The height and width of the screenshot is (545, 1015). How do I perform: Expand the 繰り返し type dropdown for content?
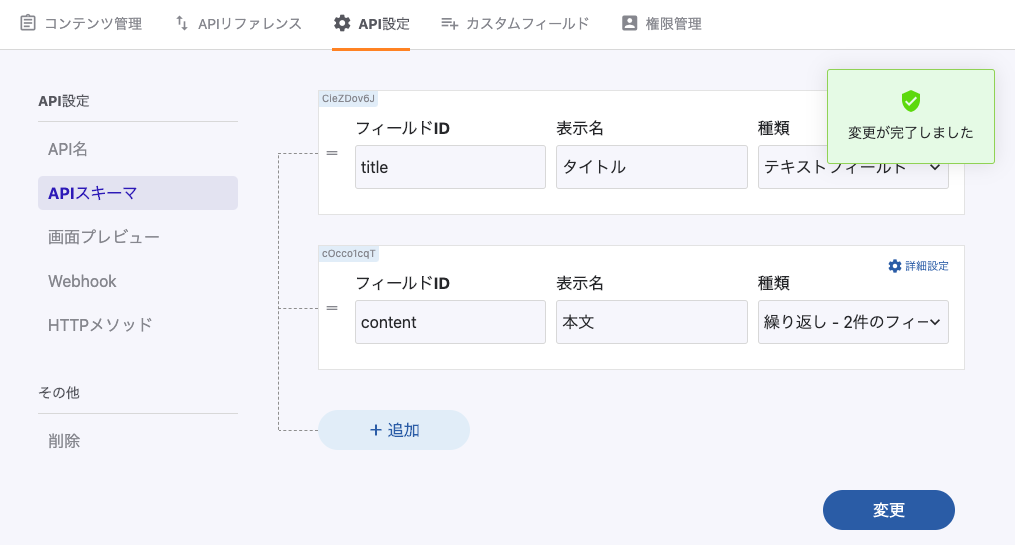click(x=852, y=322)
